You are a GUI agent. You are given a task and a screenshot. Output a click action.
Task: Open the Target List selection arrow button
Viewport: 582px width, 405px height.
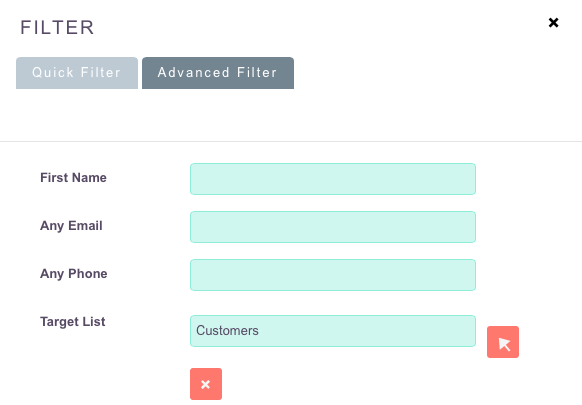[503, 342]
